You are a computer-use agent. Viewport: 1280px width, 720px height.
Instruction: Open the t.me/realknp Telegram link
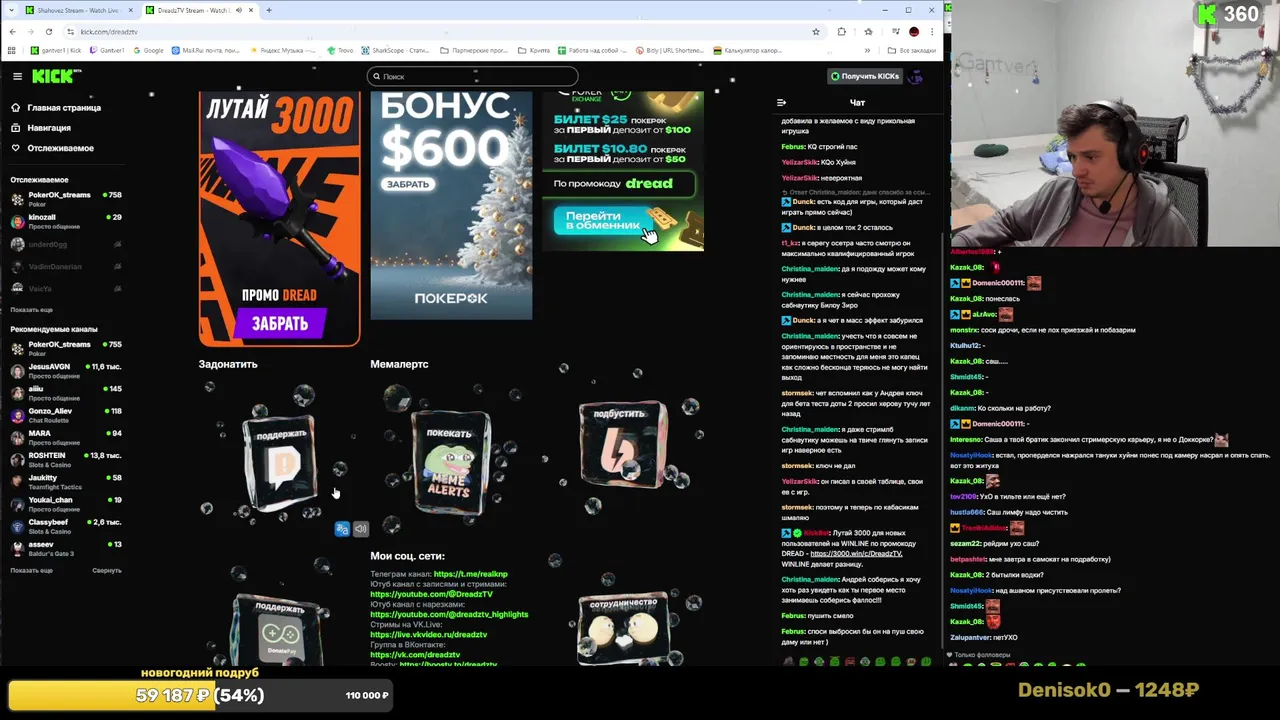click(x=470, y=574)
